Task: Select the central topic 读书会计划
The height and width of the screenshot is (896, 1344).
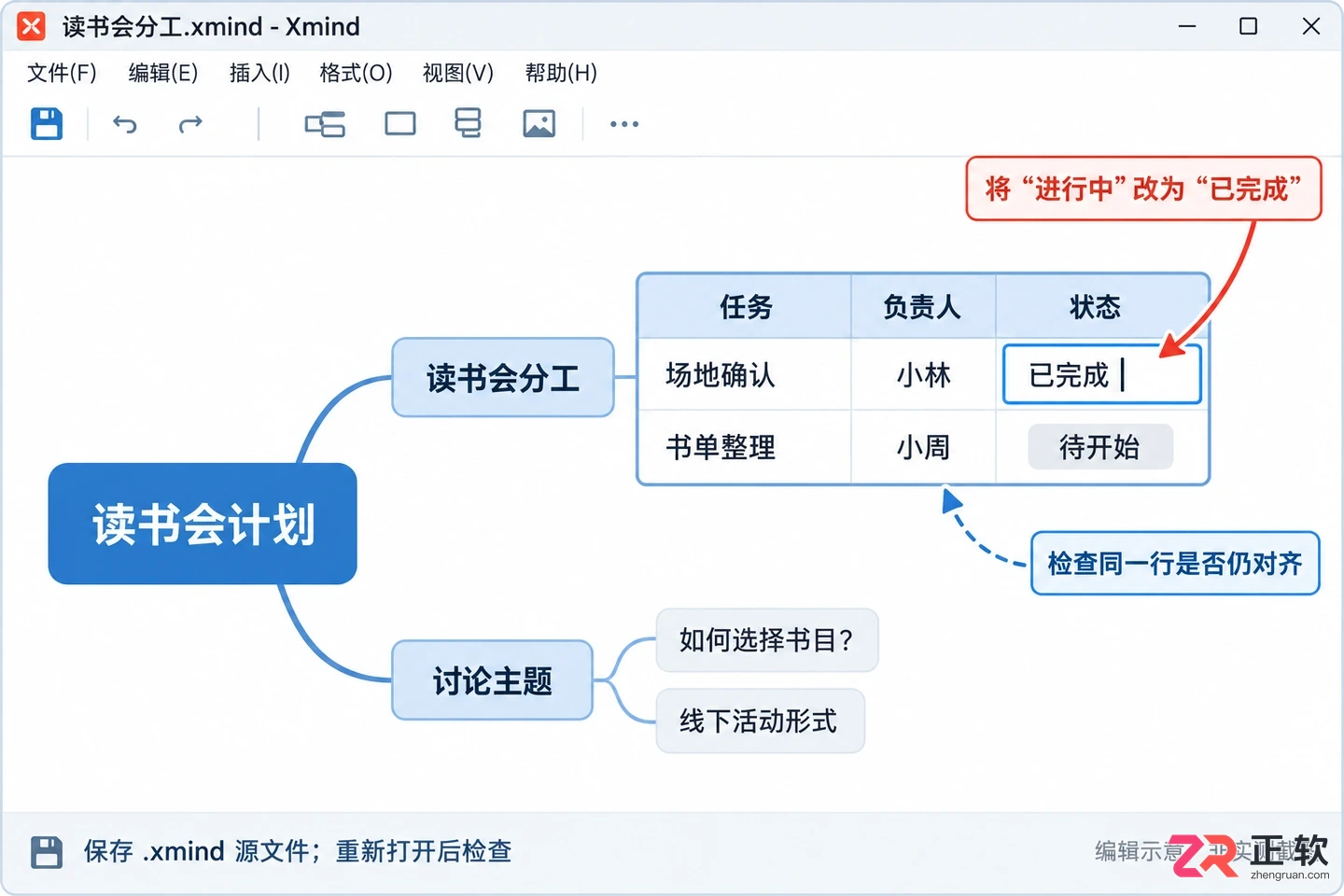Action: tap(203, 524)
